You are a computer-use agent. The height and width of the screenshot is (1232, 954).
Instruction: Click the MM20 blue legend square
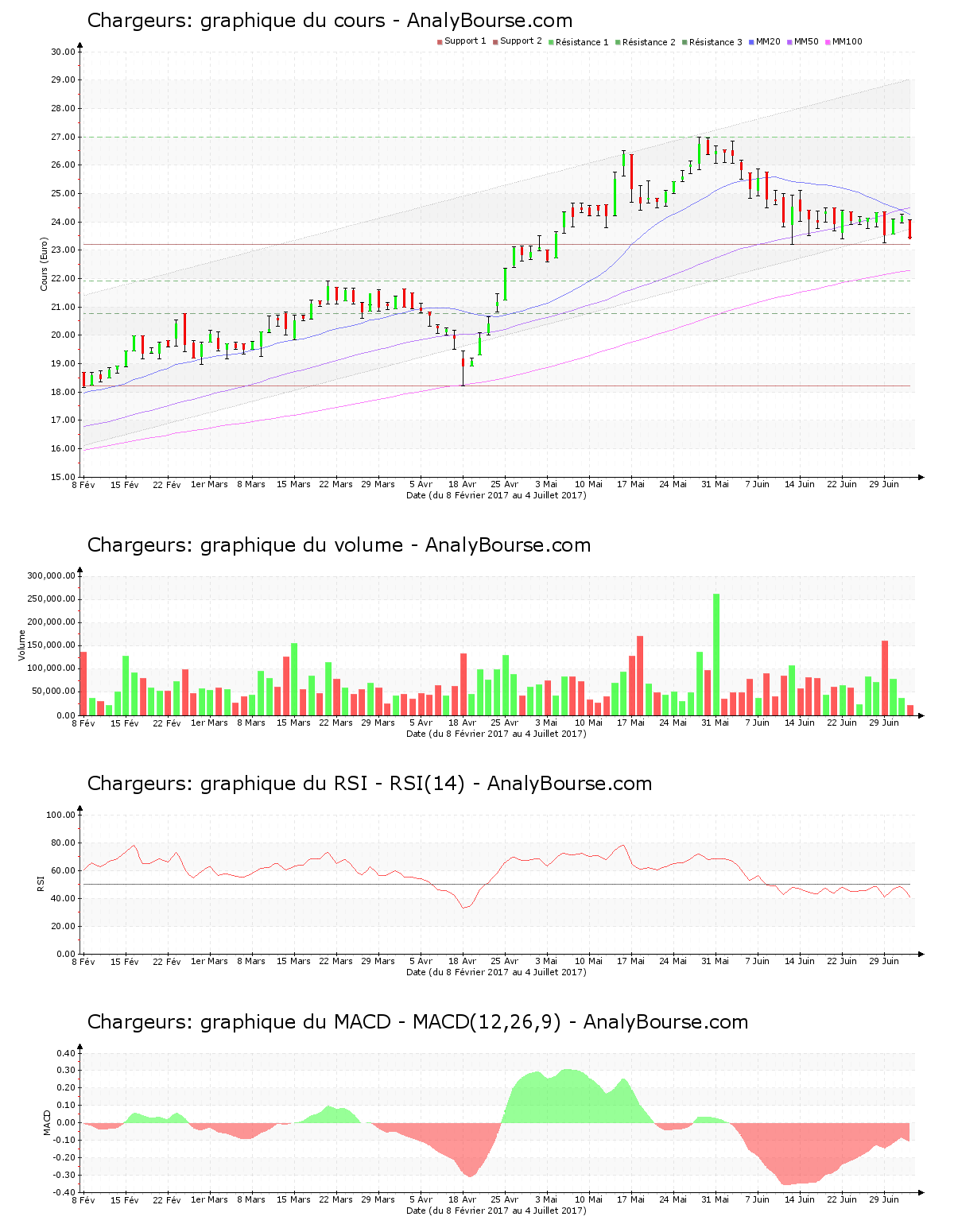click(751, 42)
